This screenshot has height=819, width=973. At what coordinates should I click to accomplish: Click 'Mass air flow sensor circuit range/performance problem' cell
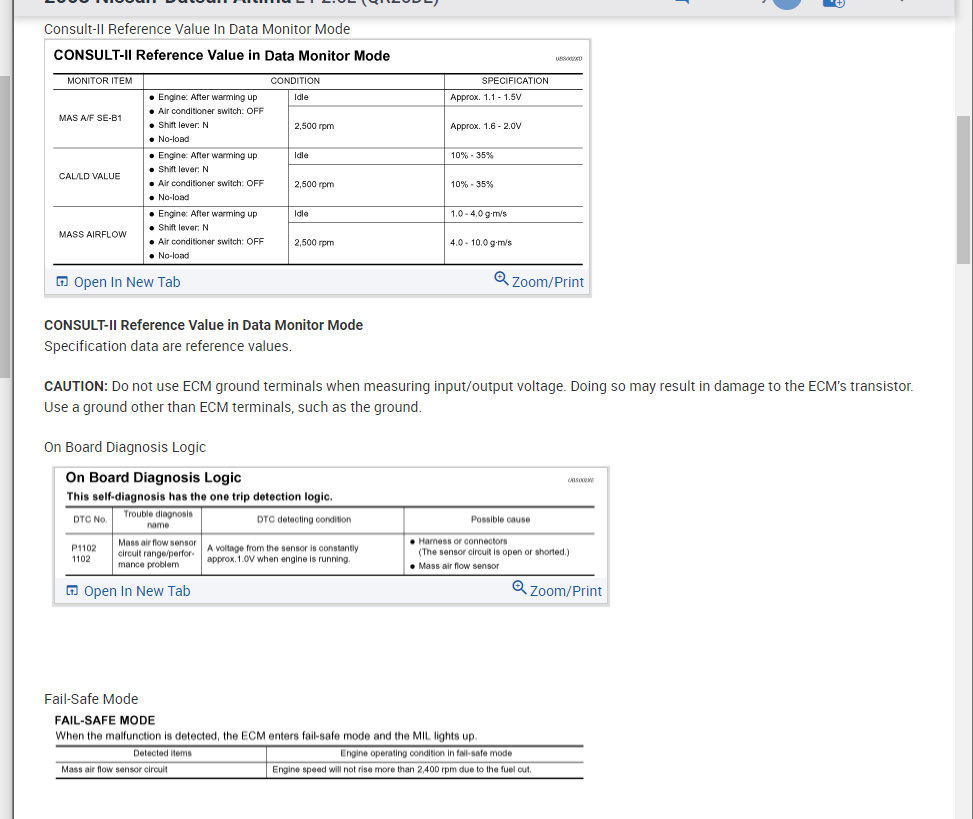point(157,553)
